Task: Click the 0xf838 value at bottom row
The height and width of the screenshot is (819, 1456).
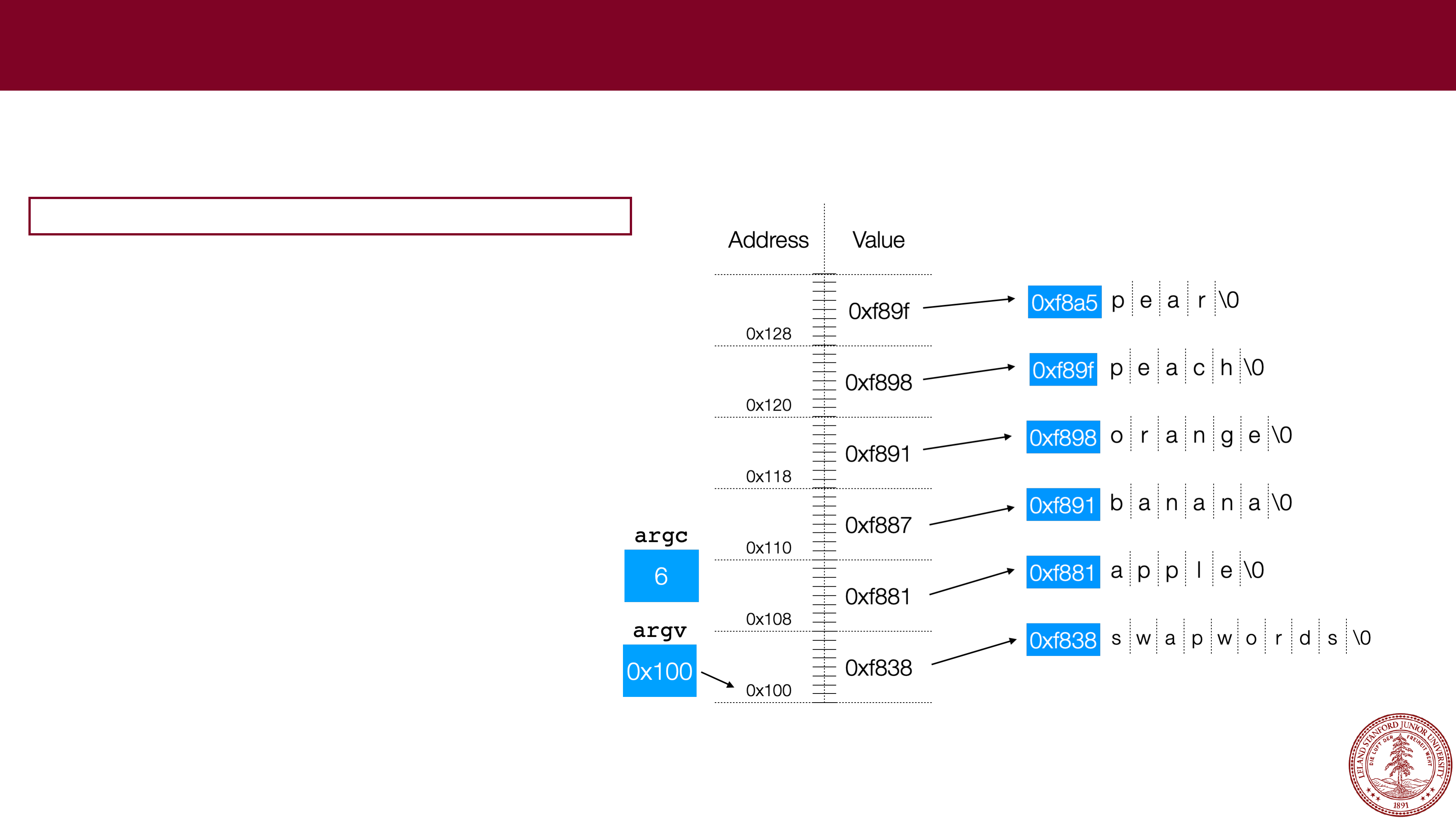Action: tap(878, 668)
